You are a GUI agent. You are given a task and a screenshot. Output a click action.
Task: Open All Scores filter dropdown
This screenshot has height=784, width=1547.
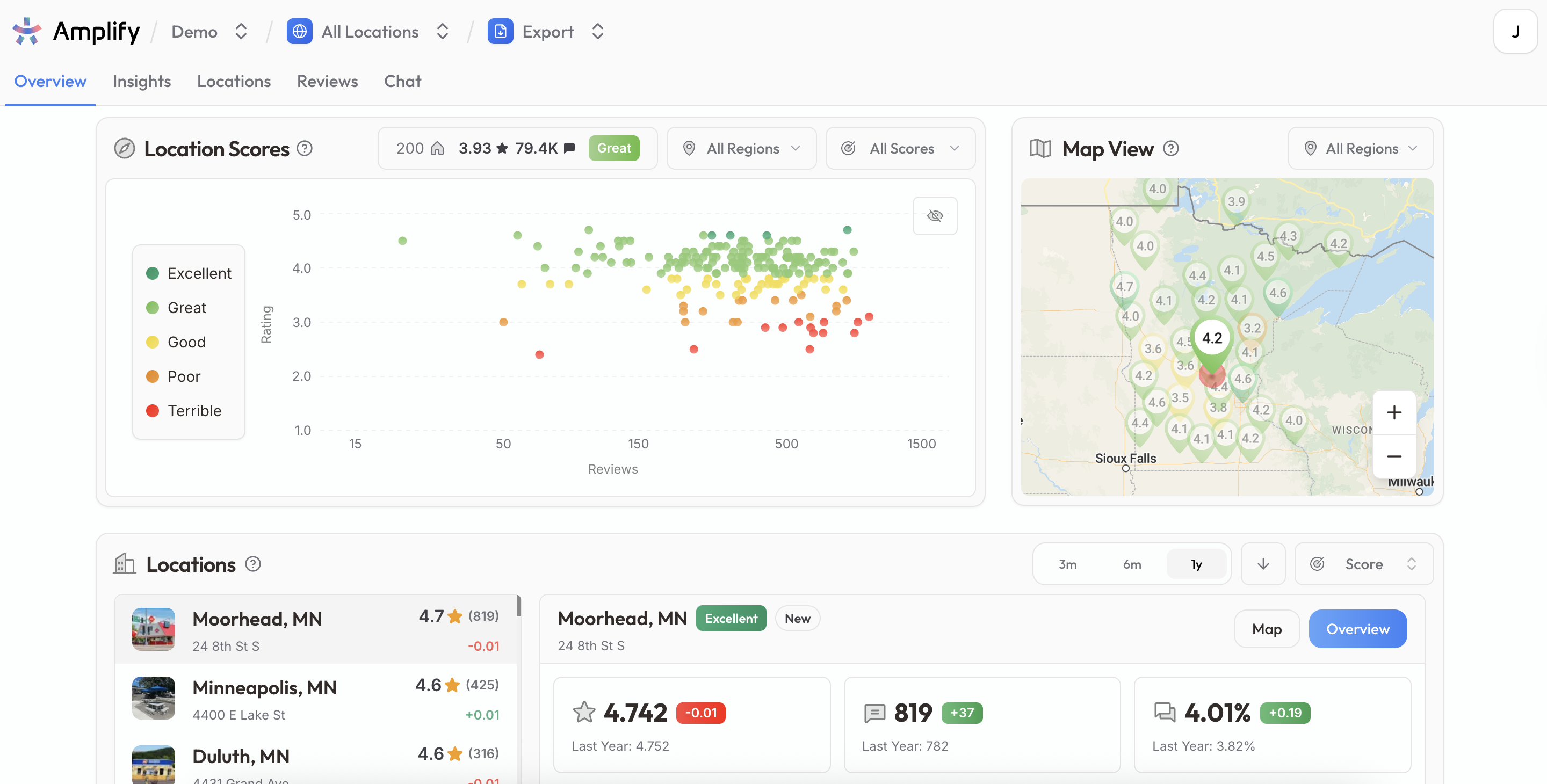point(900,148)
